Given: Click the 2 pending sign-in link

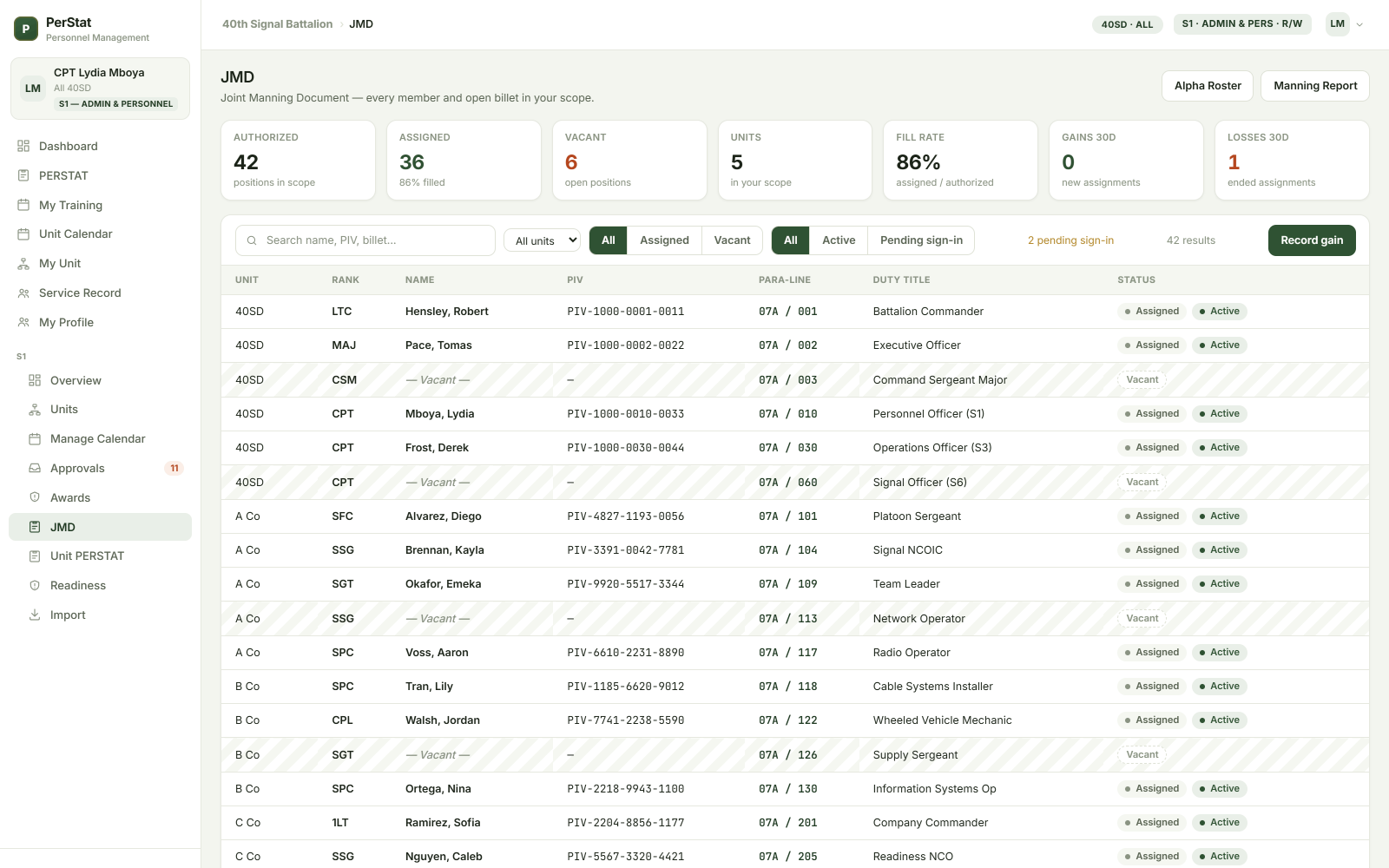Looking at the screenshot, I should point(1070,240).
